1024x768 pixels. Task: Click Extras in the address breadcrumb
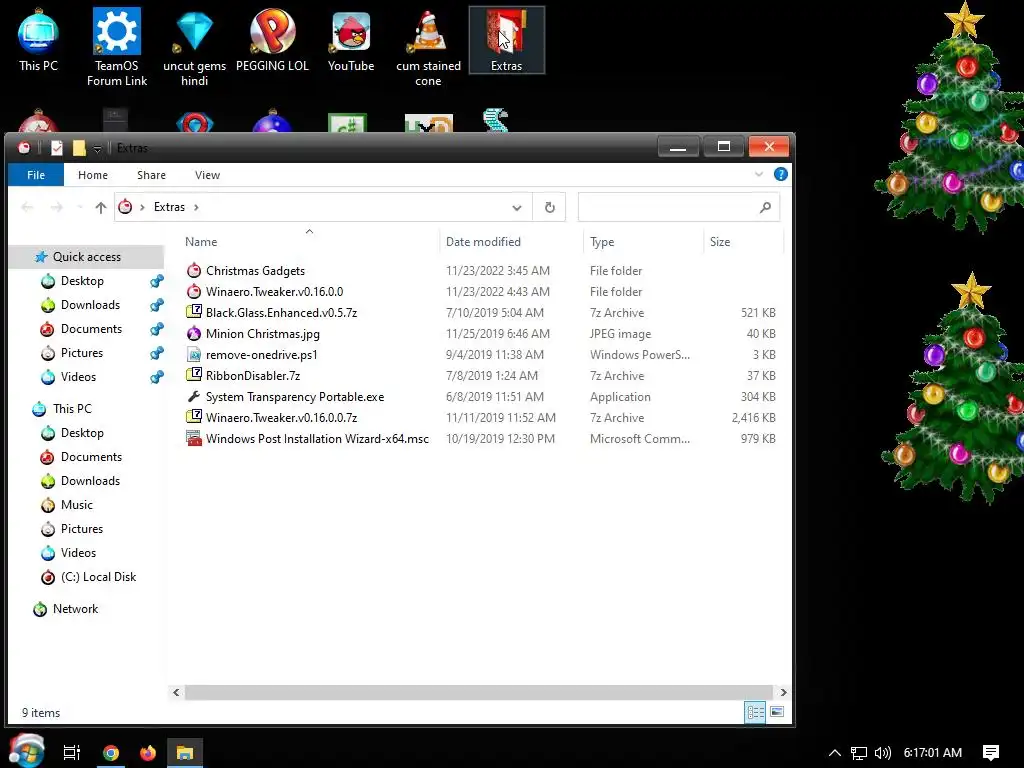pos(169,207)
